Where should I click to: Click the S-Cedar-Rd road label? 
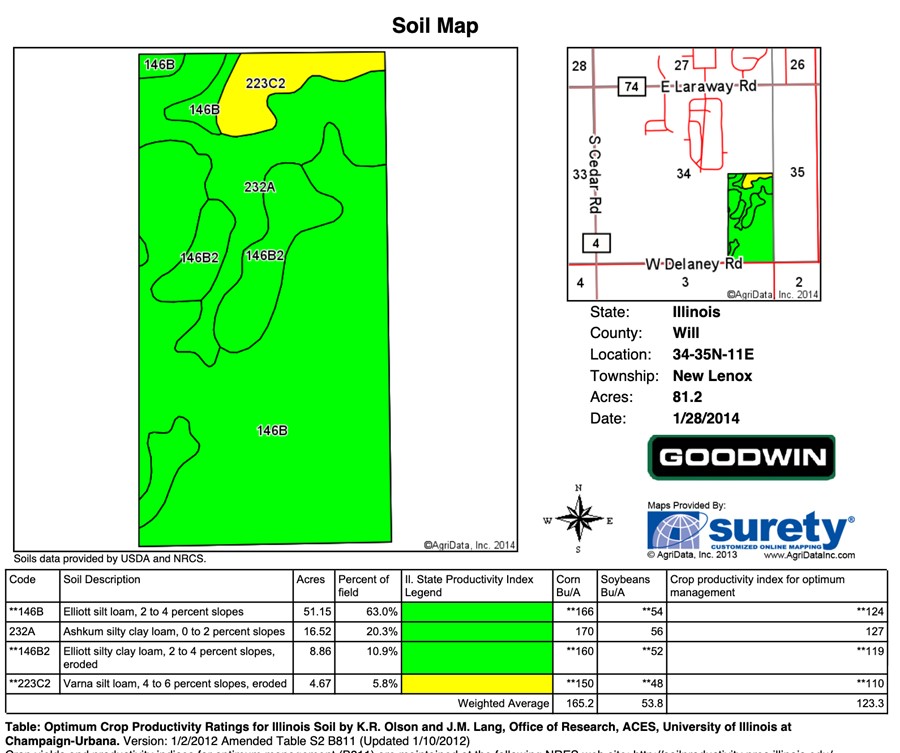pos(595,174)
